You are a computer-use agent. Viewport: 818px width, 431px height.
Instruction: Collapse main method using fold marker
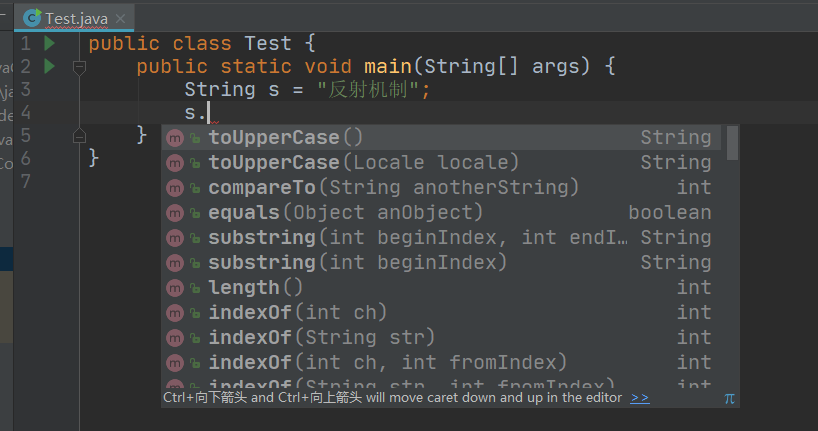coord(79,67)
